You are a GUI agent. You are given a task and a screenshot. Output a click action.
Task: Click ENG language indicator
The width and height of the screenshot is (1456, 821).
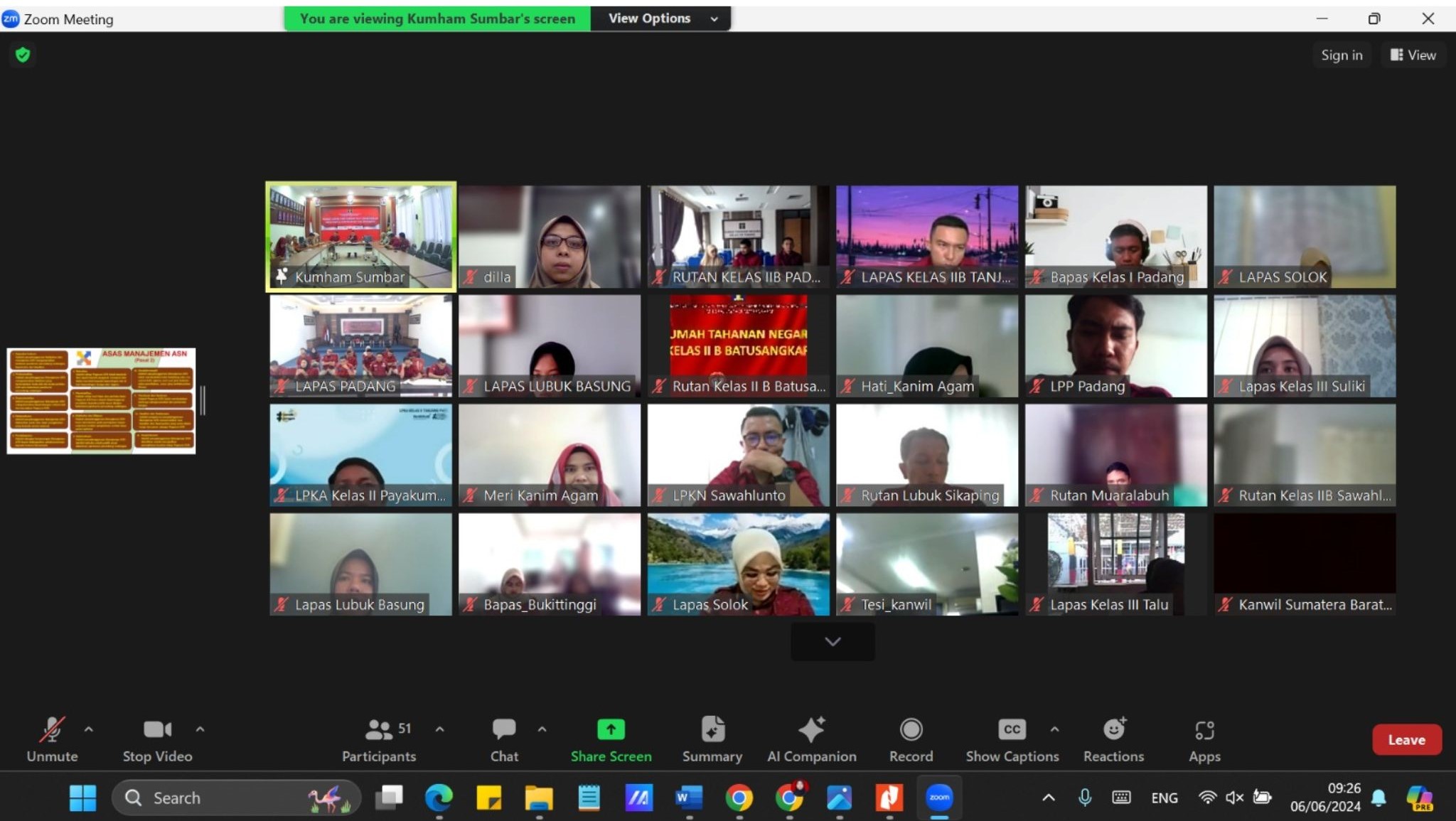tap(1164, 798)
